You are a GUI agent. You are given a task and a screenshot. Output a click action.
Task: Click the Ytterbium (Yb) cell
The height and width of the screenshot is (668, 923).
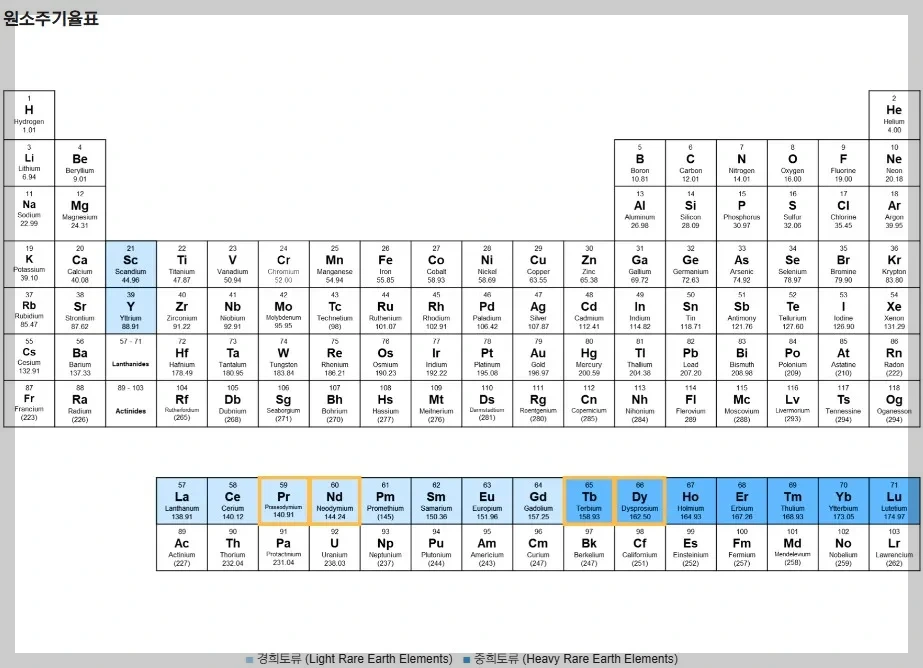pyautogui.click(x=844, y=501)
